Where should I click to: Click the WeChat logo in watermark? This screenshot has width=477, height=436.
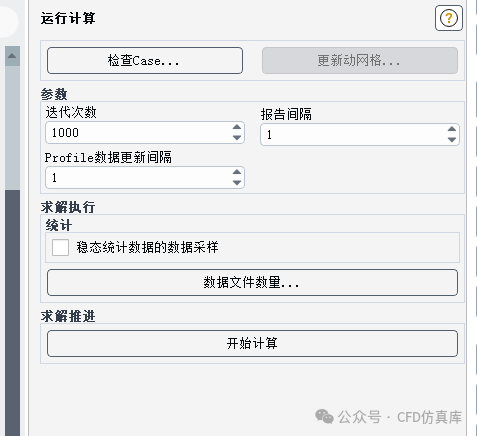tap(324, 417)
